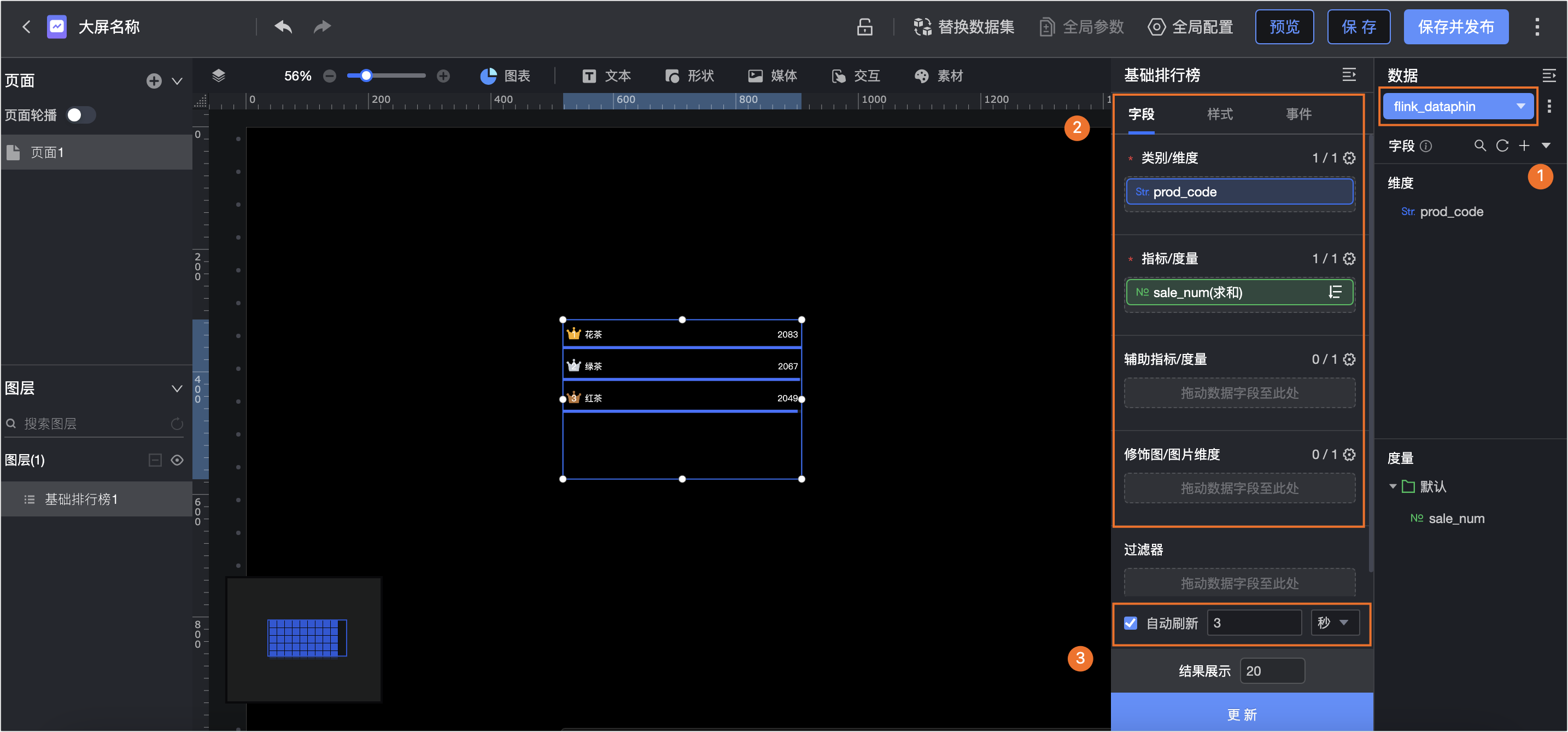
Task: Open the 形状 shapes component panel
Action: tap(688, 75)
